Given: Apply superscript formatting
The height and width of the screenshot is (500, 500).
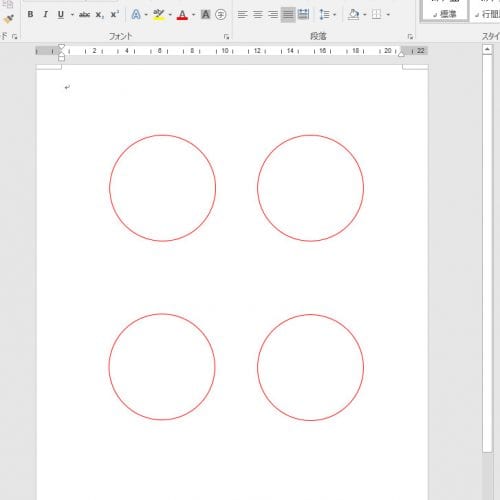Looking at the screenshot, I should click(x=115, y=14).
